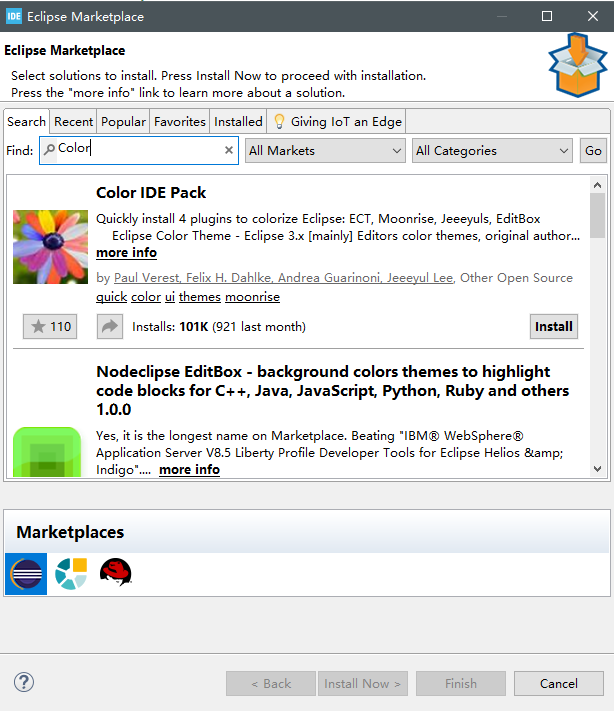Click the 'themes' tag link
The height and width of the screenshot is (711, 614).
coord(200,297)
